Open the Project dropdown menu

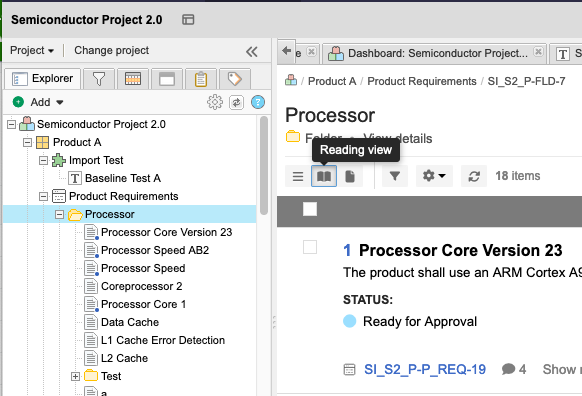[x=32, y=50]
